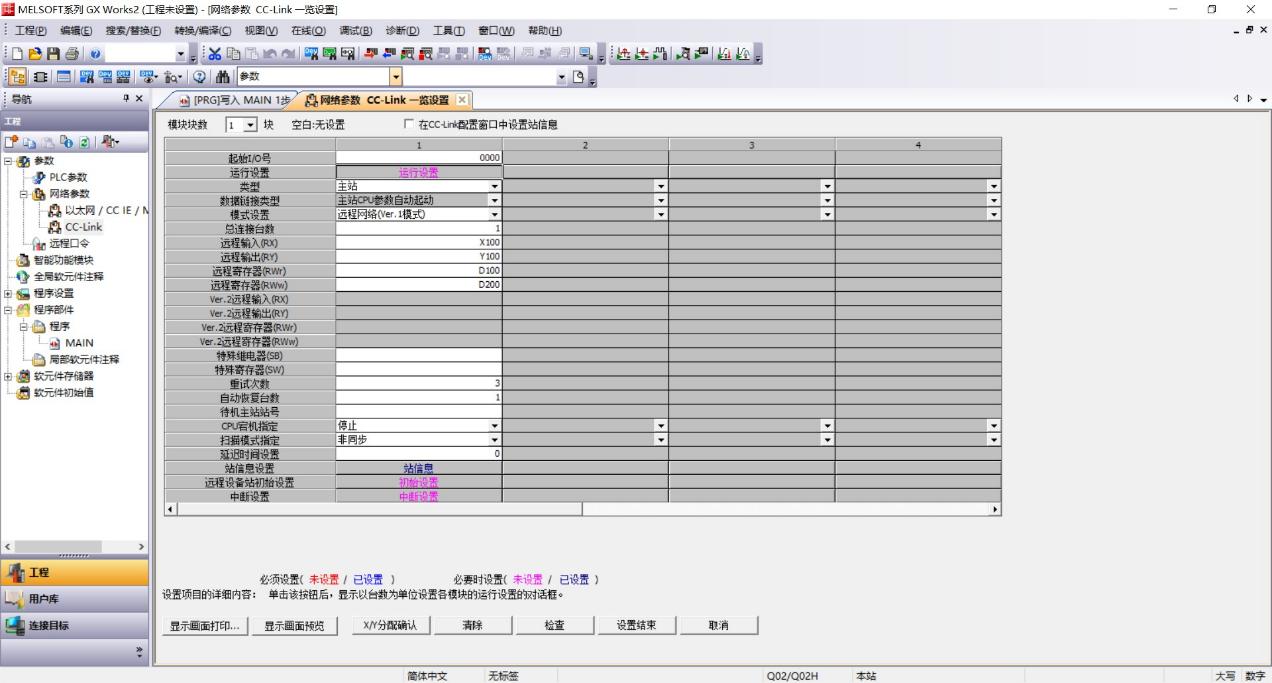Open the module count dropdown

(250, 125)
